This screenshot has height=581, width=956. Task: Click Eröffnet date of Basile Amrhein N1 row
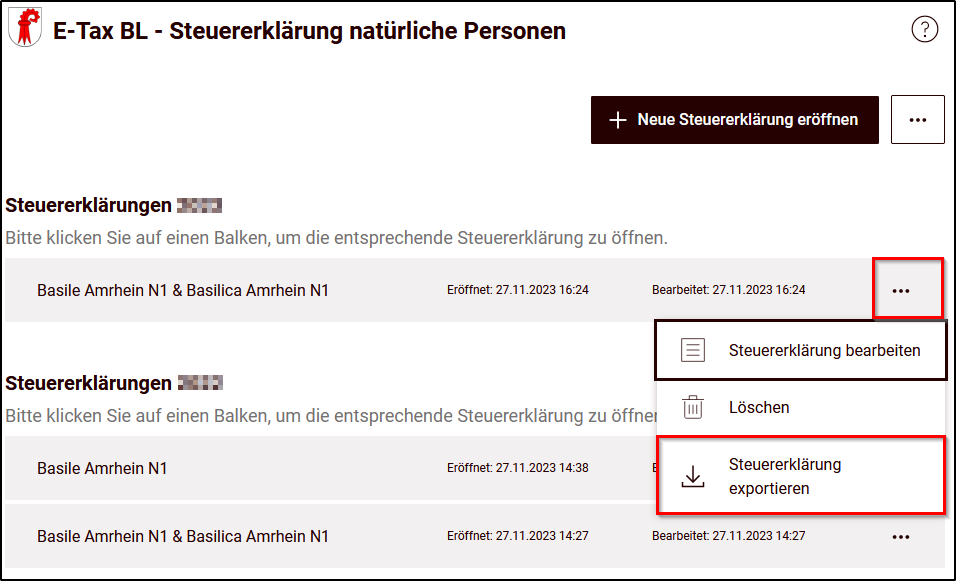518,468
